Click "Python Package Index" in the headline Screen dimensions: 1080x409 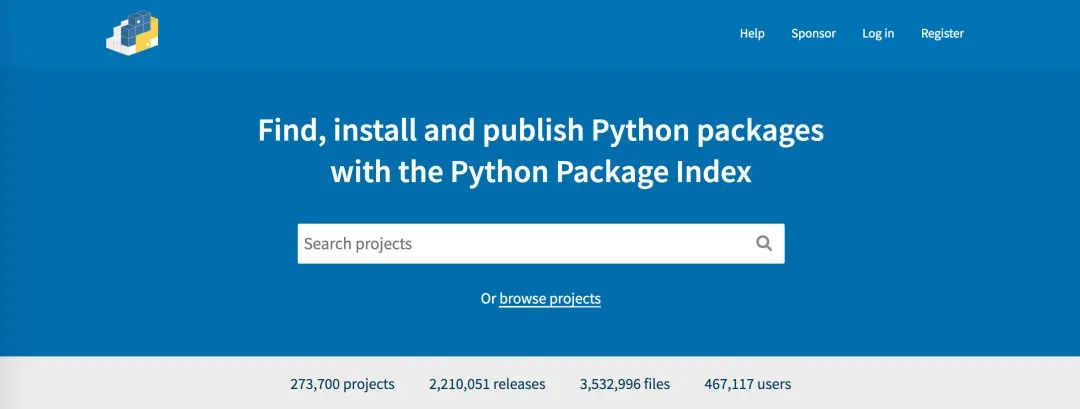coord(600,173)
